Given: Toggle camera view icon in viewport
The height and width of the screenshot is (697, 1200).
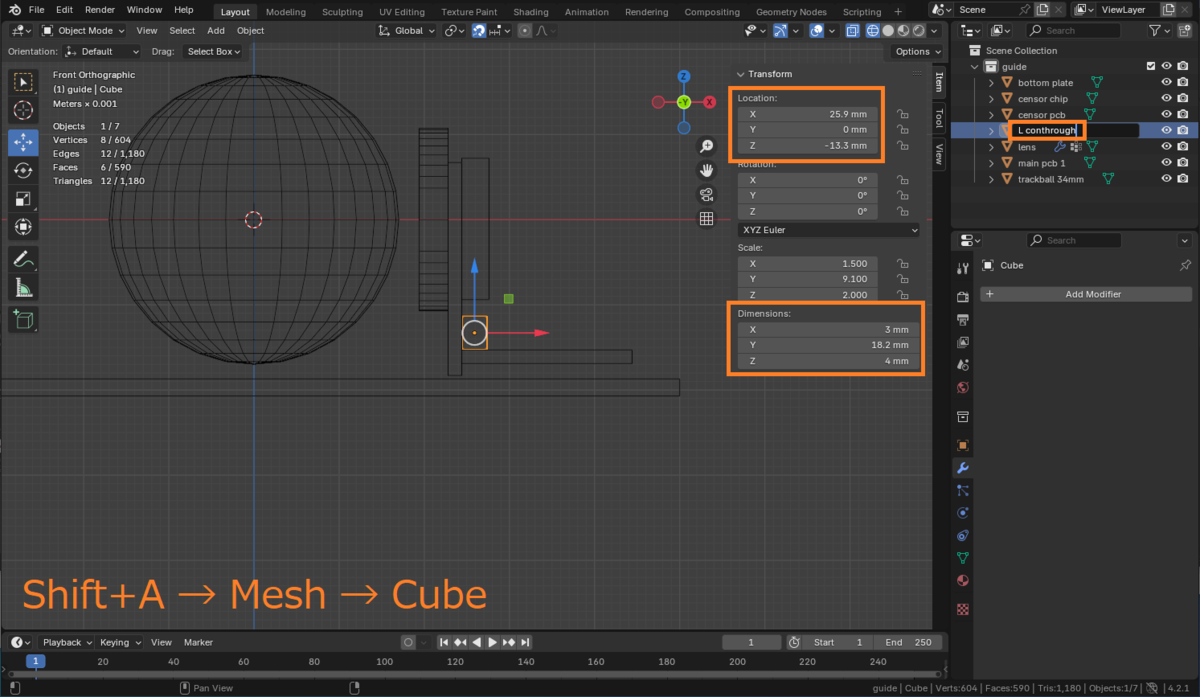Looking at the screenshot, I should coord(706,195).
